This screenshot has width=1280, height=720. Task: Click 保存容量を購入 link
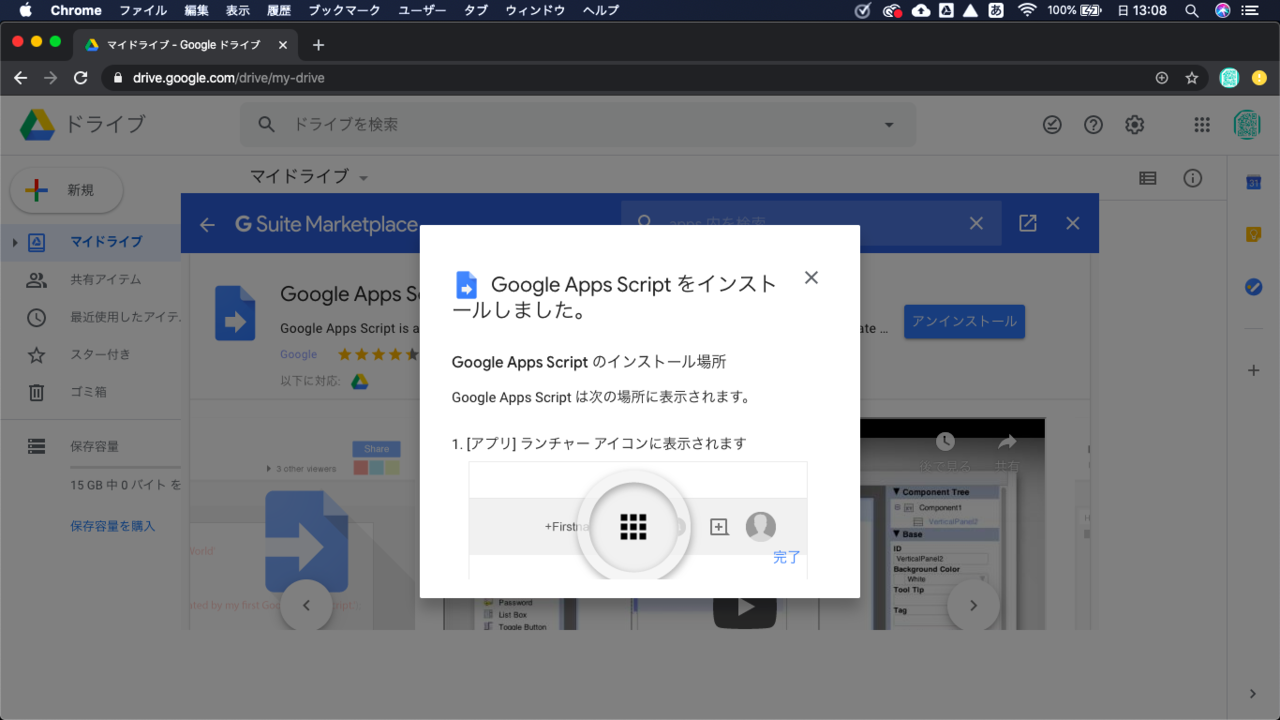click(112, 526)
